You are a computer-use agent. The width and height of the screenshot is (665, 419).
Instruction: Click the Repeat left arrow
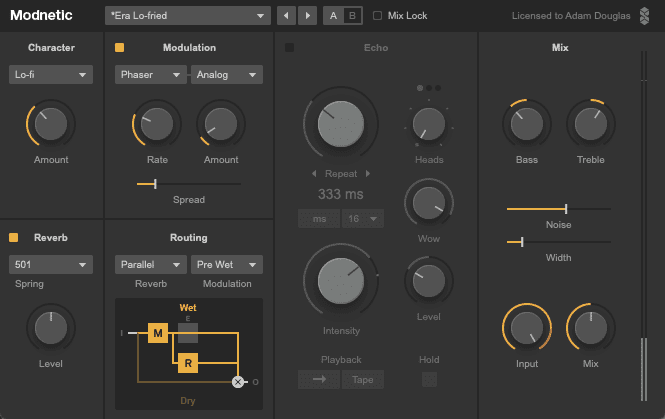click(x=314, y=173)
